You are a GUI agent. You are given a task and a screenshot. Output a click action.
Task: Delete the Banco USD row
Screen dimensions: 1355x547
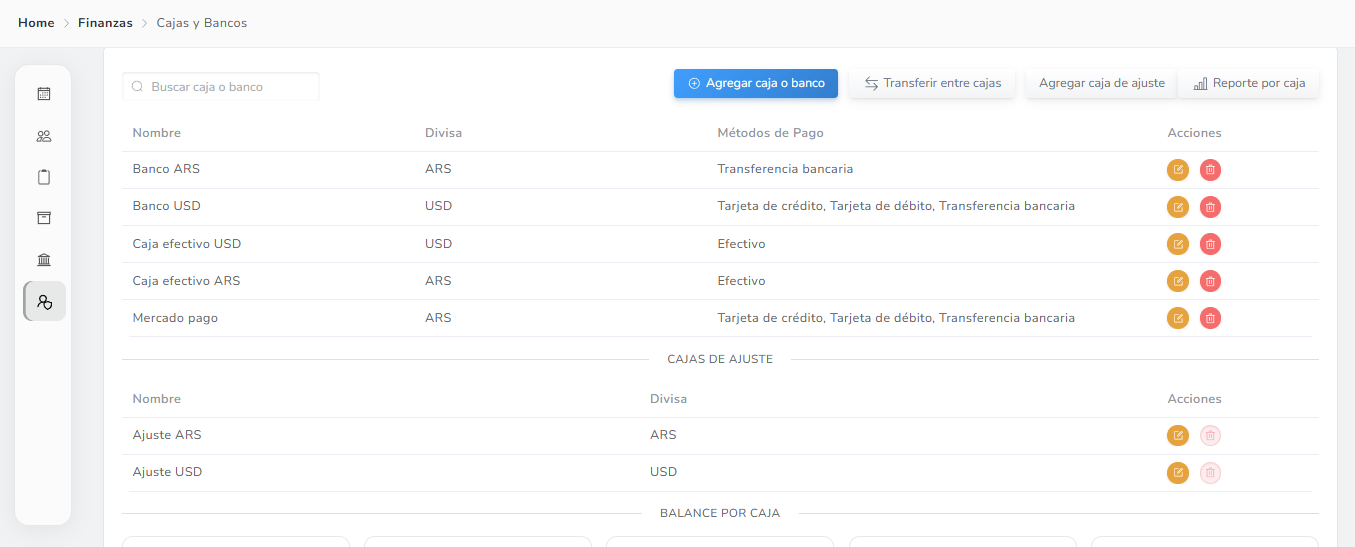[1210, 207]
